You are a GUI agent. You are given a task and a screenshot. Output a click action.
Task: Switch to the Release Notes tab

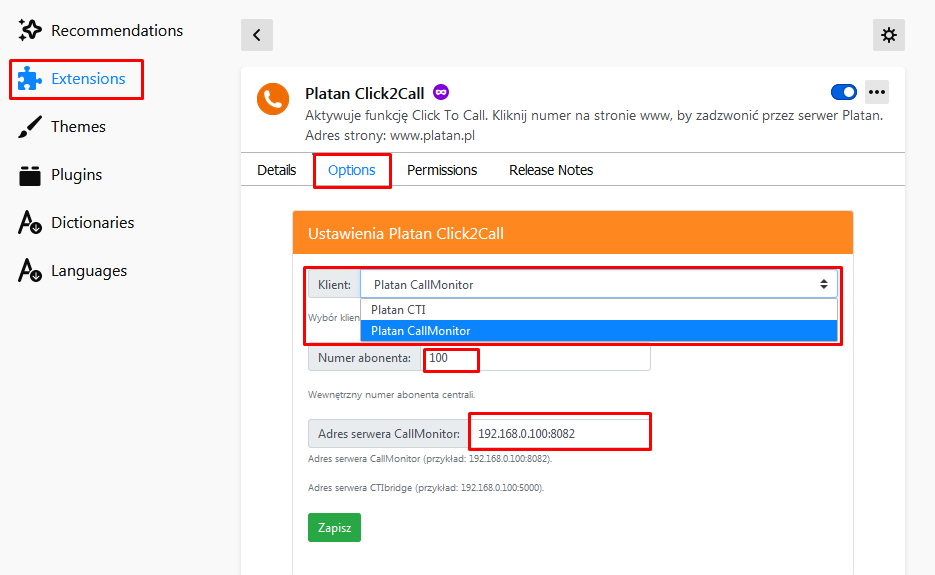(551, 171)
